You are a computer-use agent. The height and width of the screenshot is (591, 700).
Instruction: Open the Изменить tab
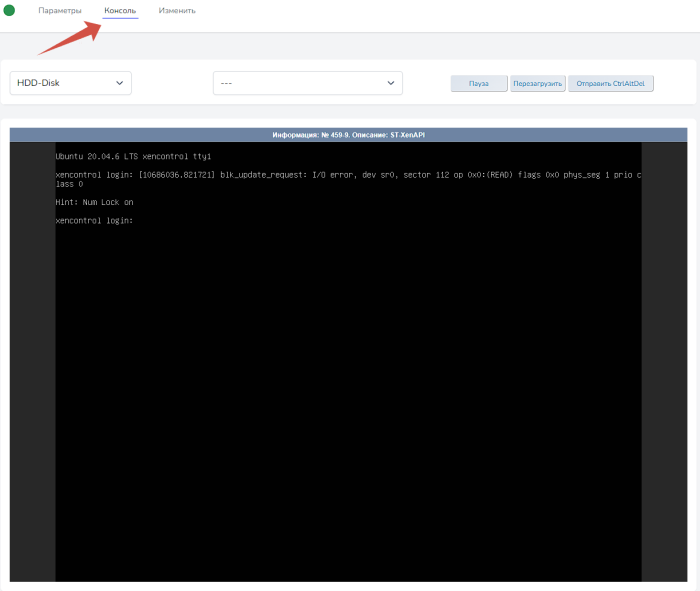[177, 11]
